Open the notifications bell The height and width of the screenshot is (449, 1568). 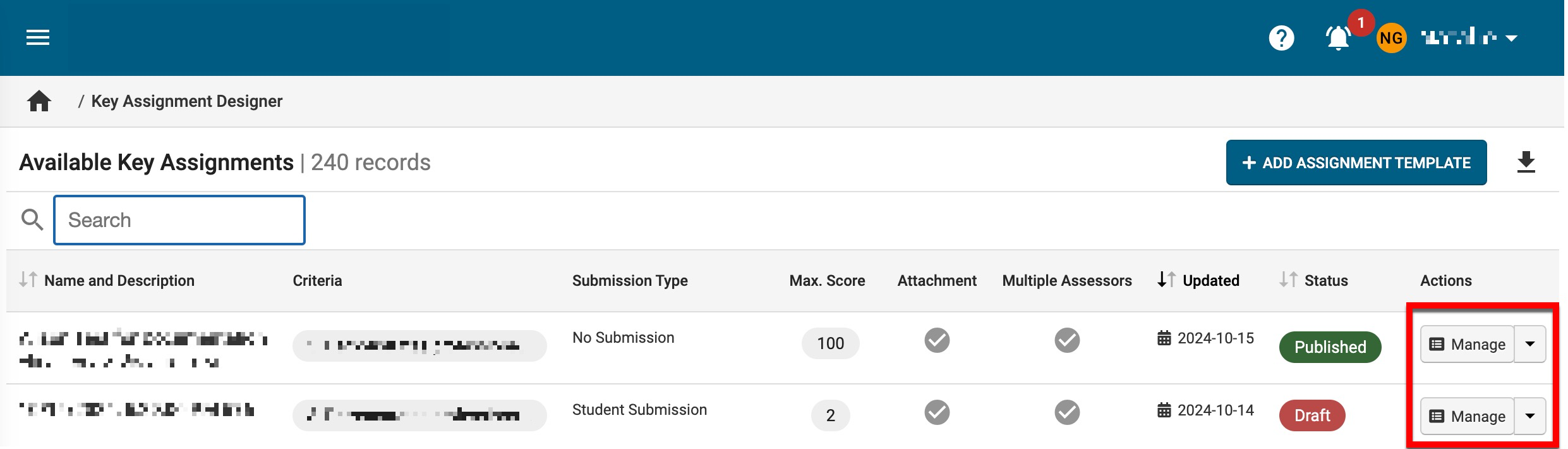coord(1337,39)
